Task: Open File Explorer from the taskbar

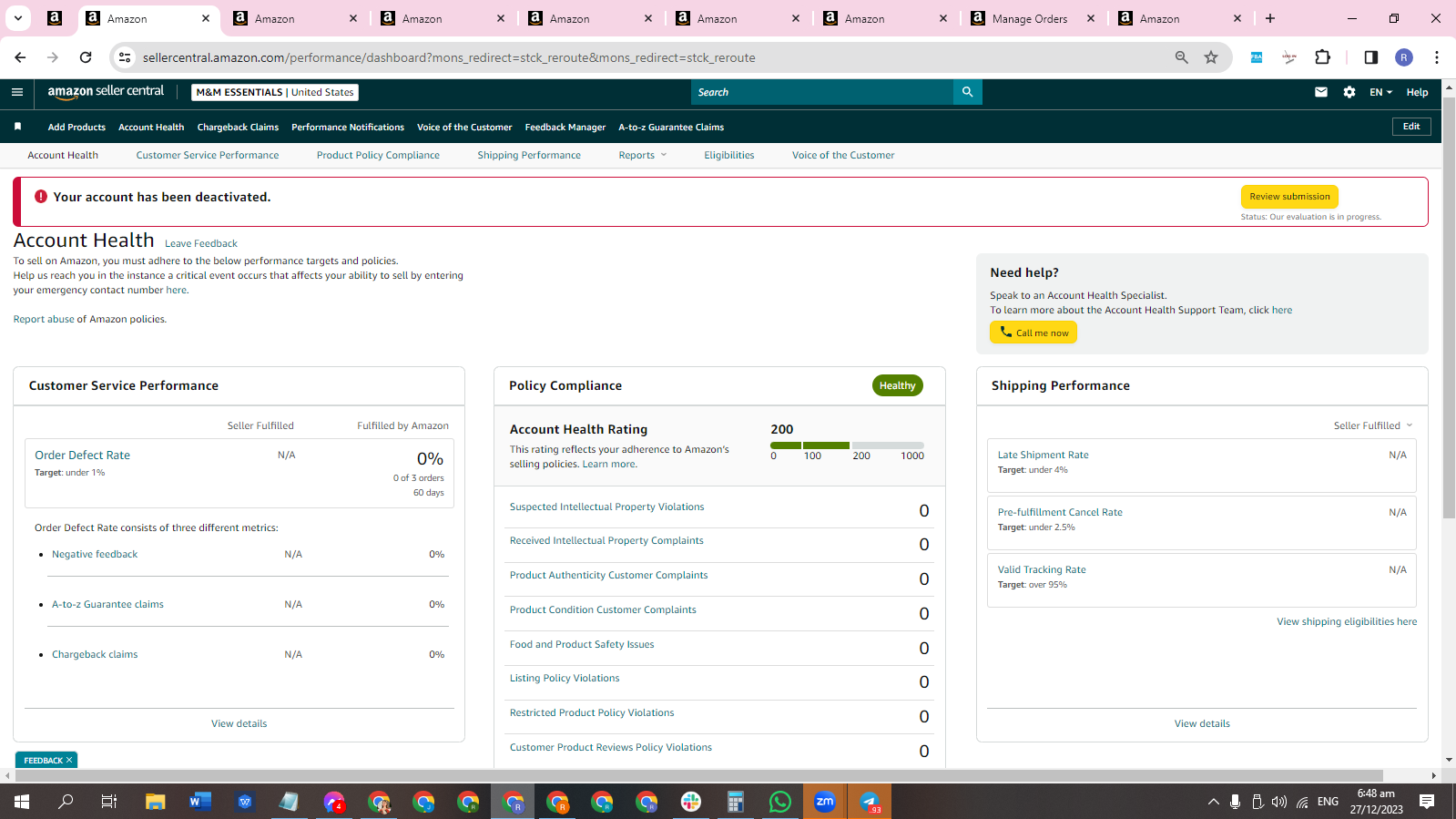Action: 156,802
